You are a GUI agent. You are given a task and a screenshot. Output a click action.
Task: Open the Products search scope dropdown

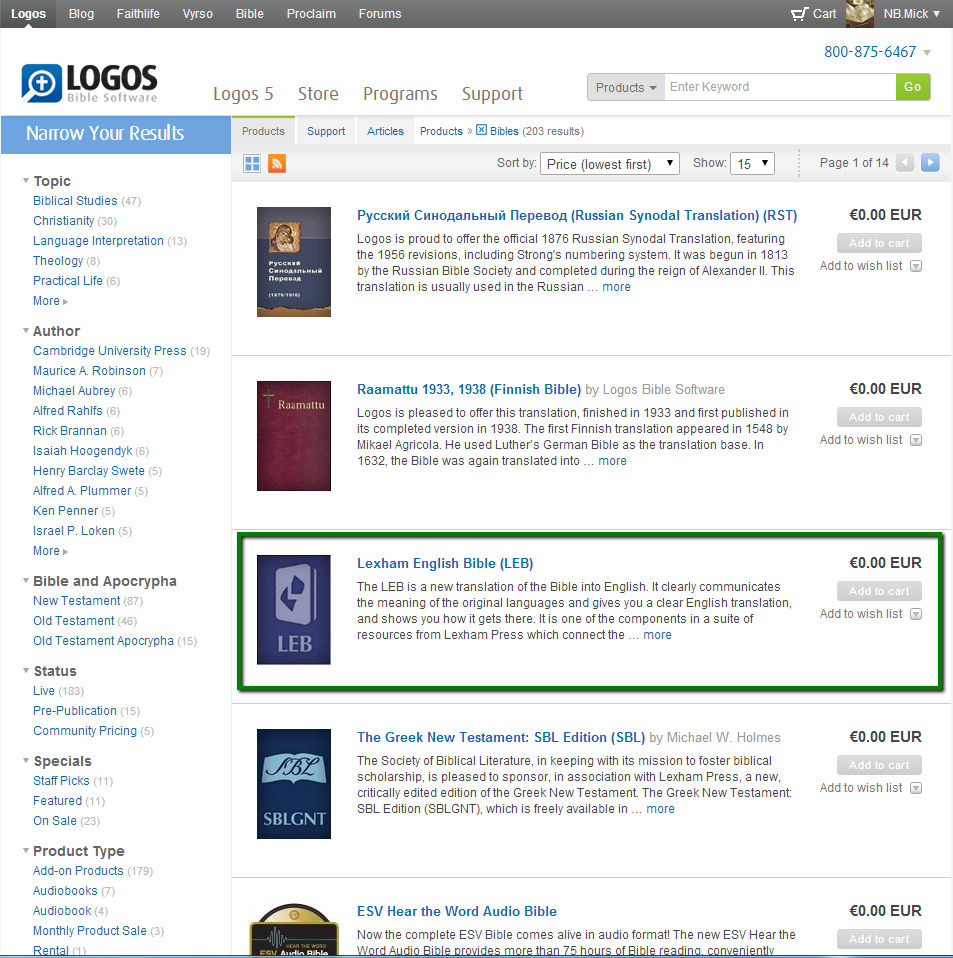point(626,87)
